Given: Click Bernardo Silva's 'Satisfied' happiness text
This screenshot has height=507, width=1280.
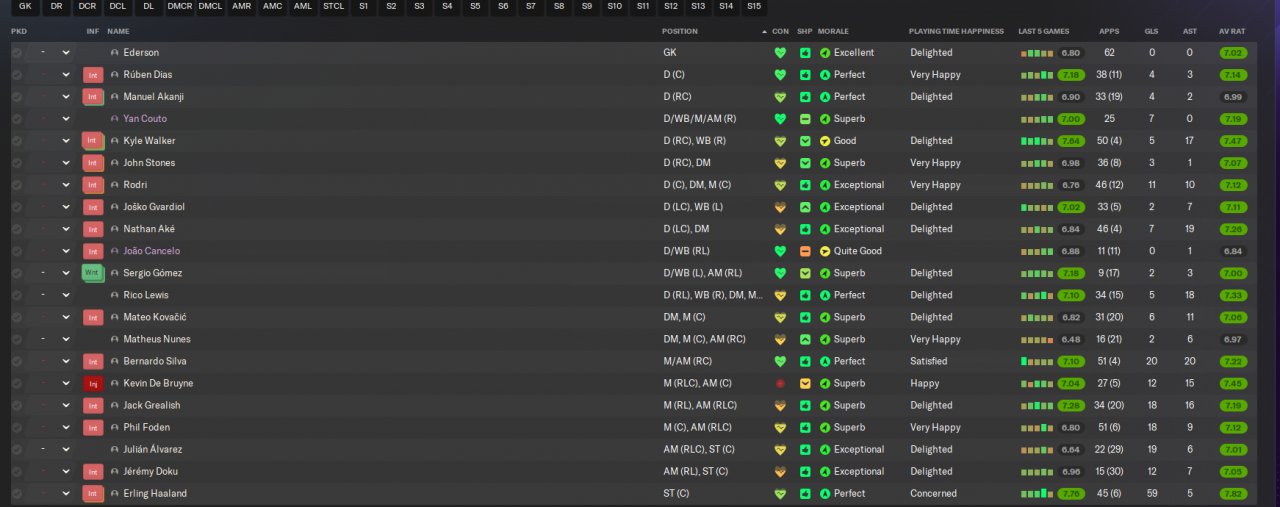Looking at the screenshot, I should point(929,361).
